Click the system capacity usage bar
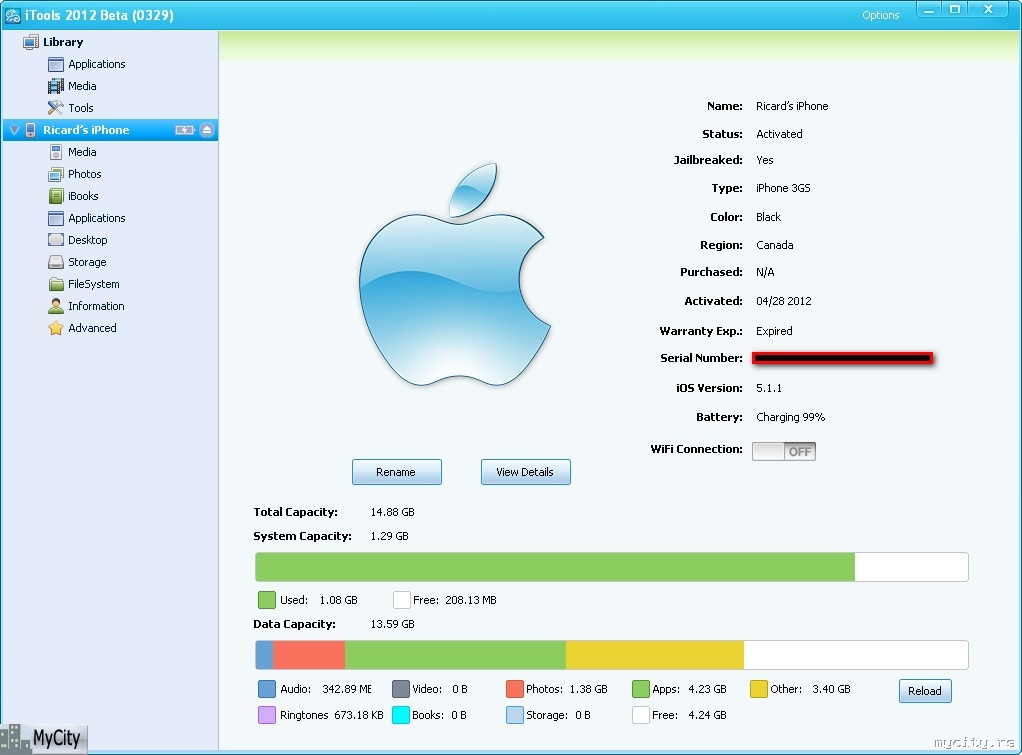This screenshot has height=755, width=1022. 611,567
